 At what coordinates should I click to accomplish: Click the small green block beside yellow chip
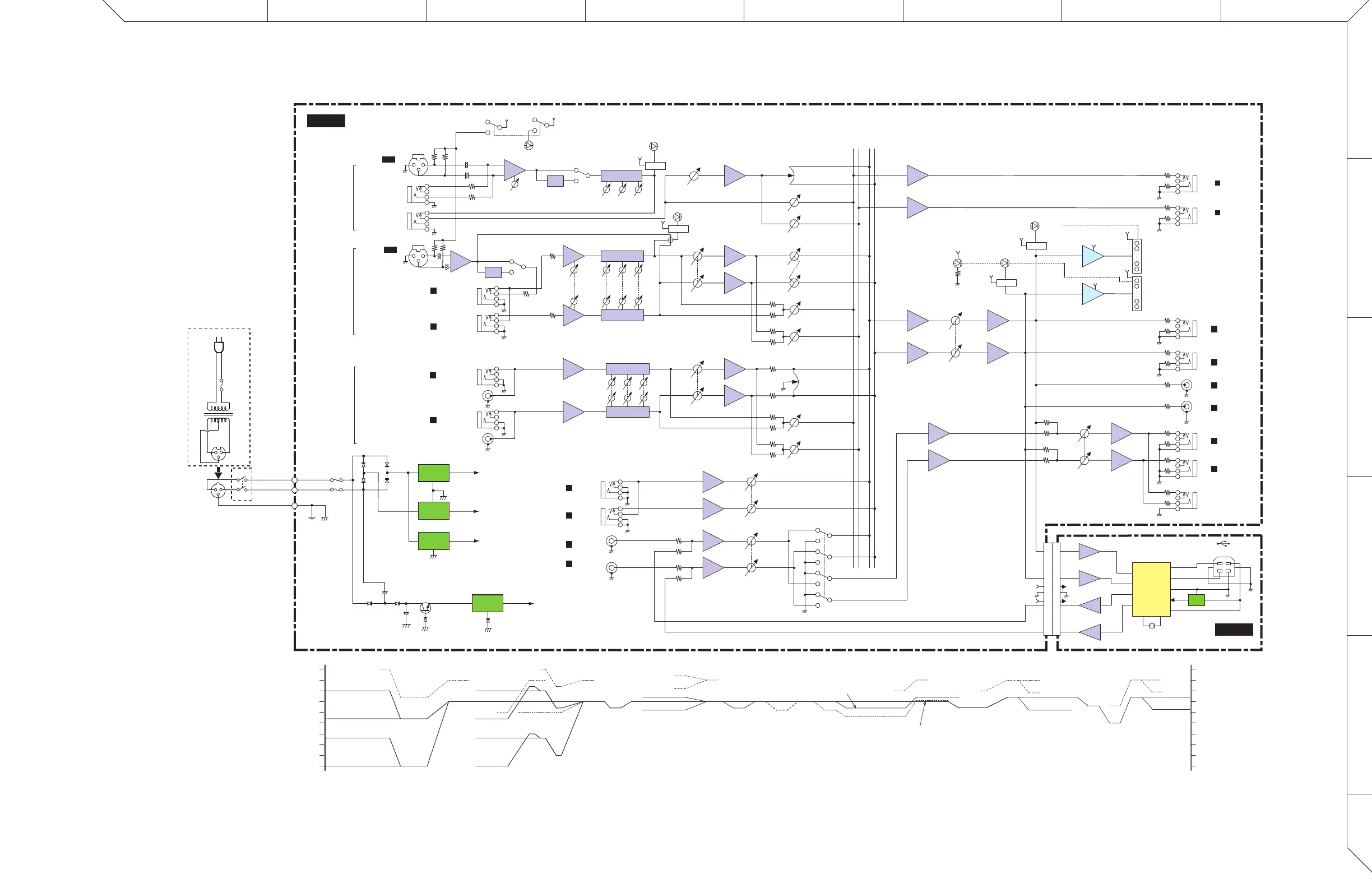click(x=1196, y=600)
